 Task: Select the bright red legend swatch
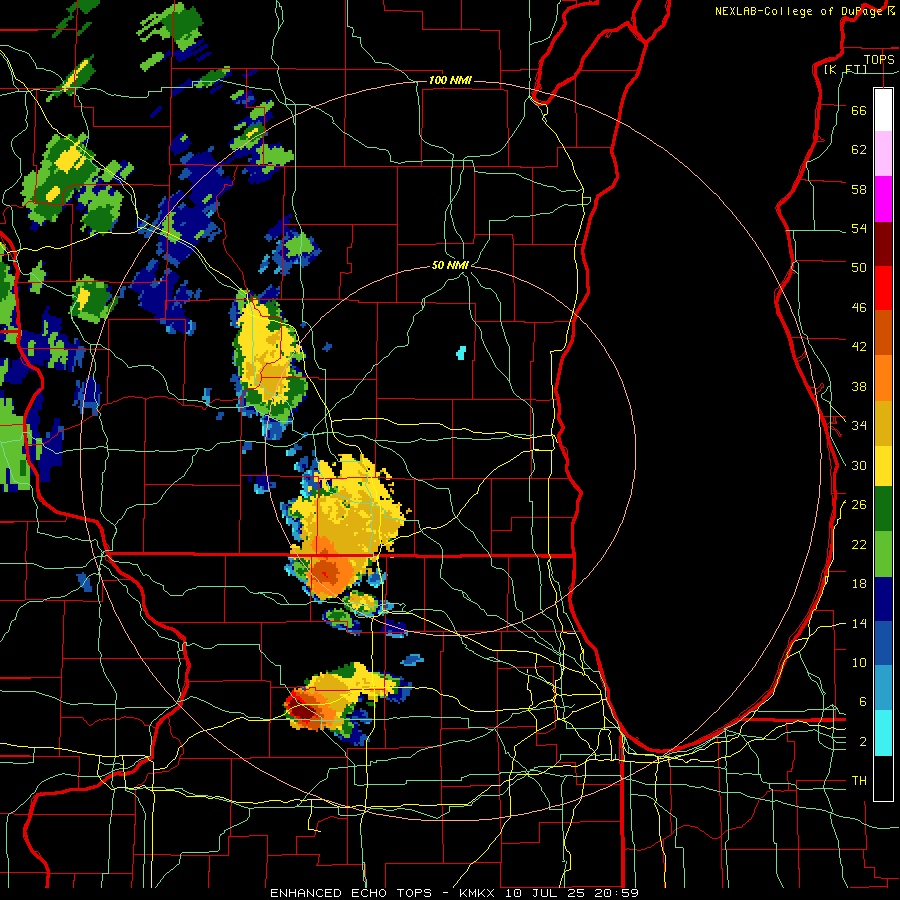pos(883,288)
